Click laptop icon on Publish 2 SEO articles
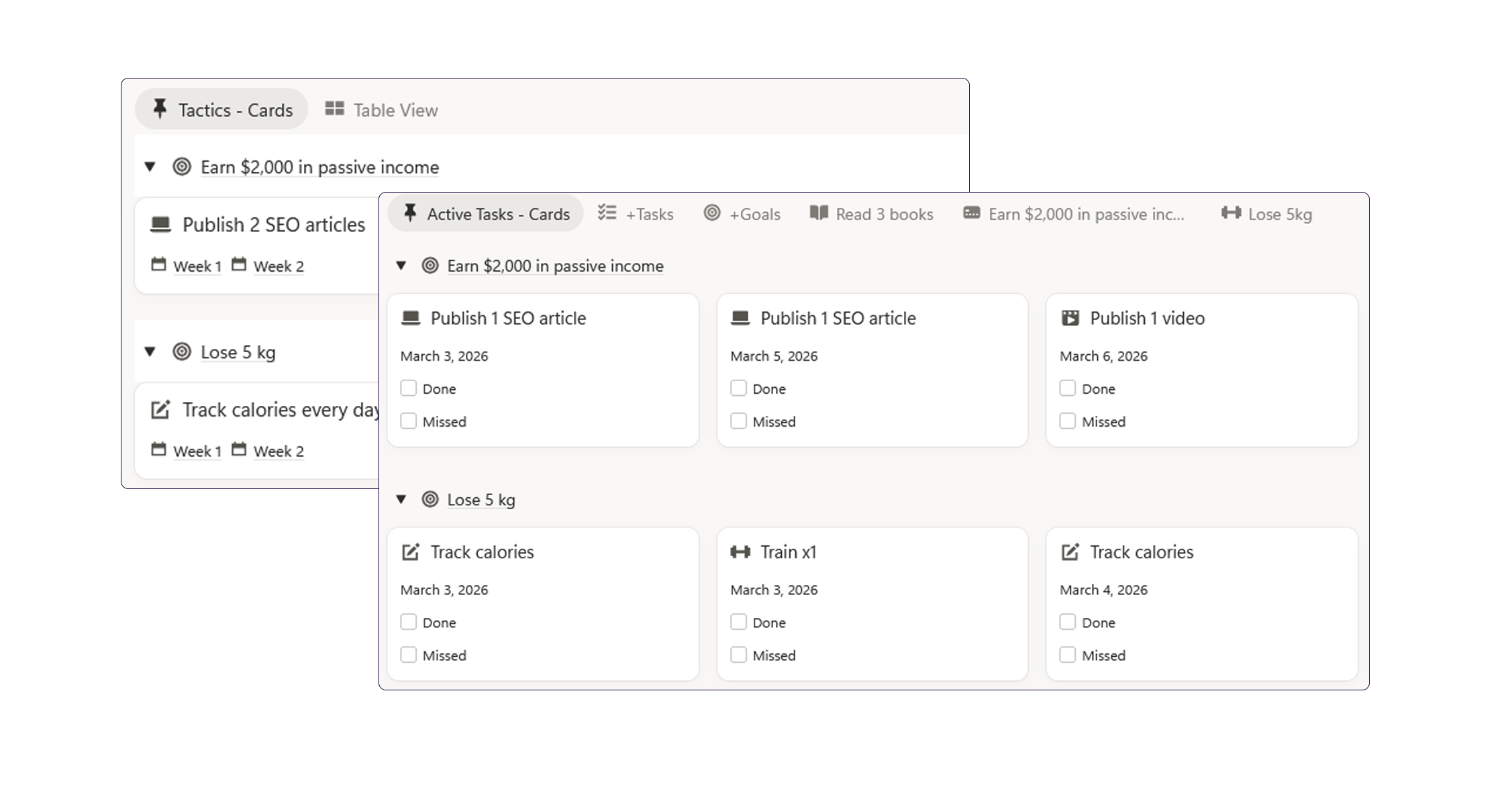Screen dimensions: 1512x793 160,224
